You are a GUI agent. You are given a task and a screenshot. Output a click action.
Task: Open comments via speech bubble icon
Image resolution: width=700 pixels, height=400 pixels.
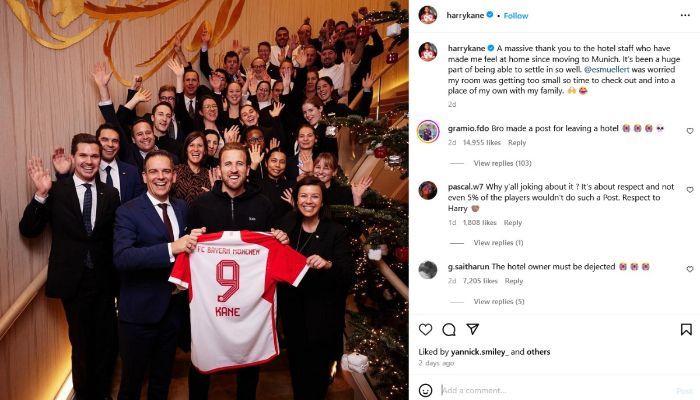tap(449, 329)
